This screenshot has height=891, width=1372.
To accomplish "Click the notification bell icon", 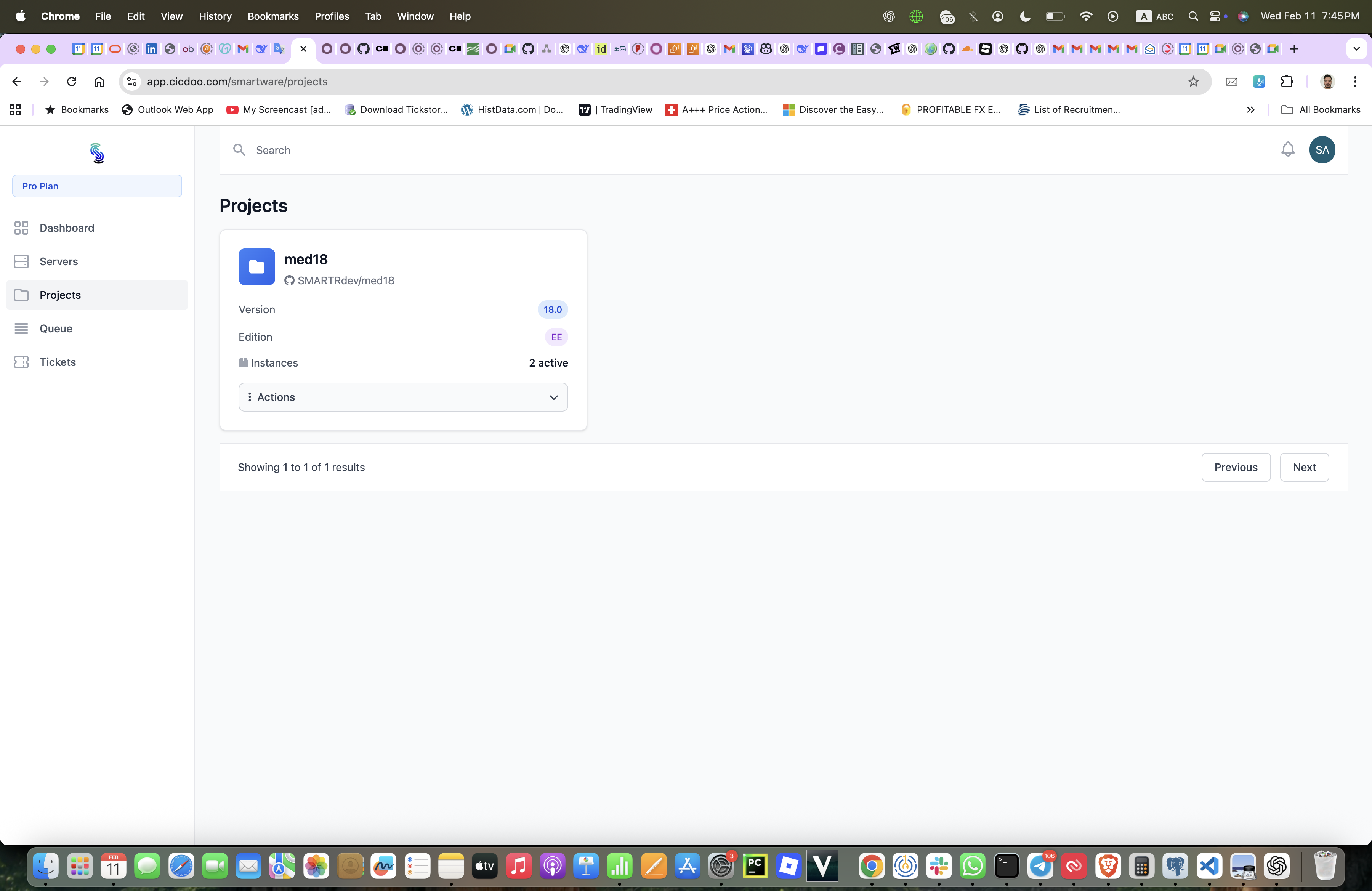I will point(1287,150).
